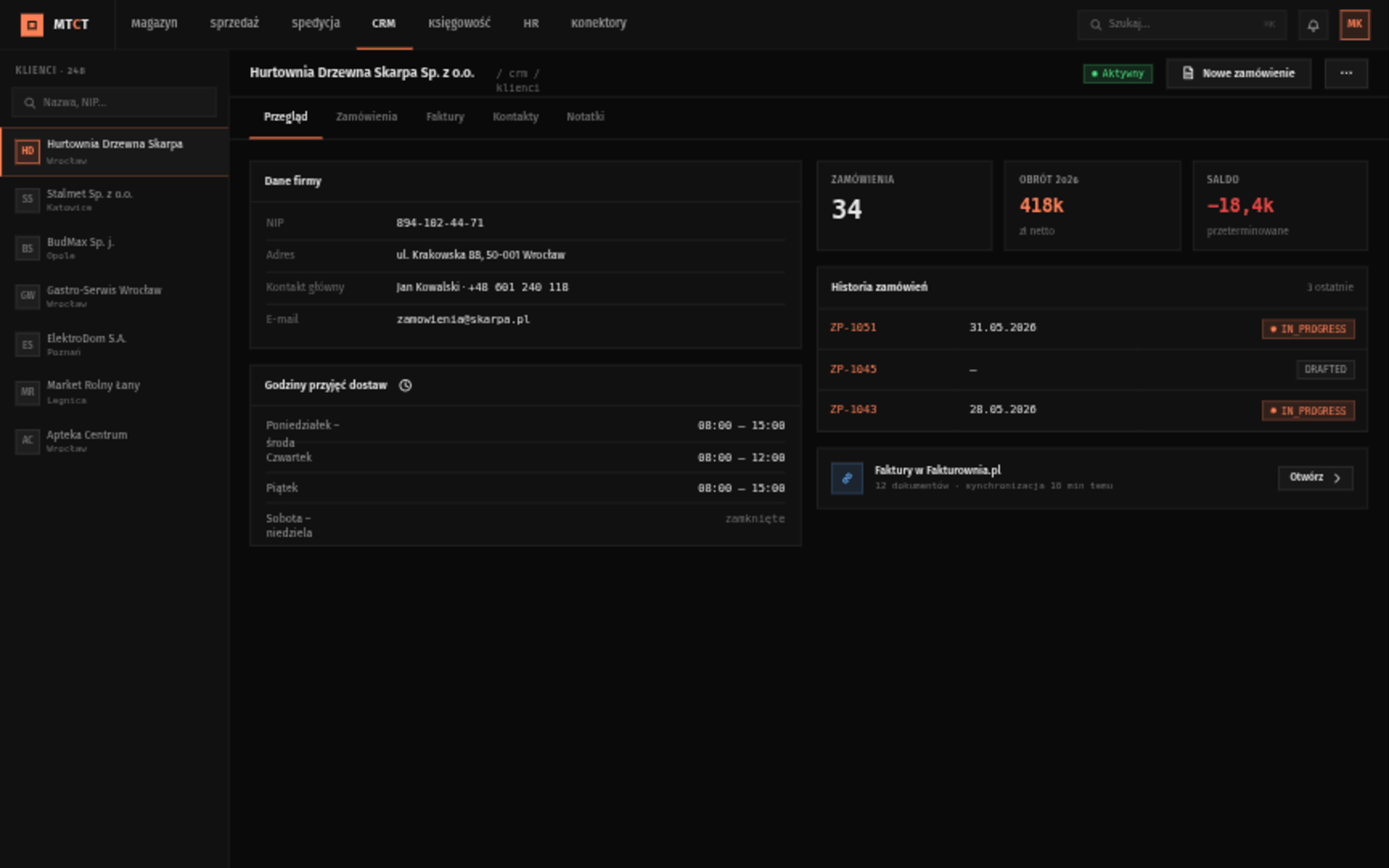Click the SS avatar of Stalmet
The width and height of the screenshot is (1389, 868).
(28, 200)
